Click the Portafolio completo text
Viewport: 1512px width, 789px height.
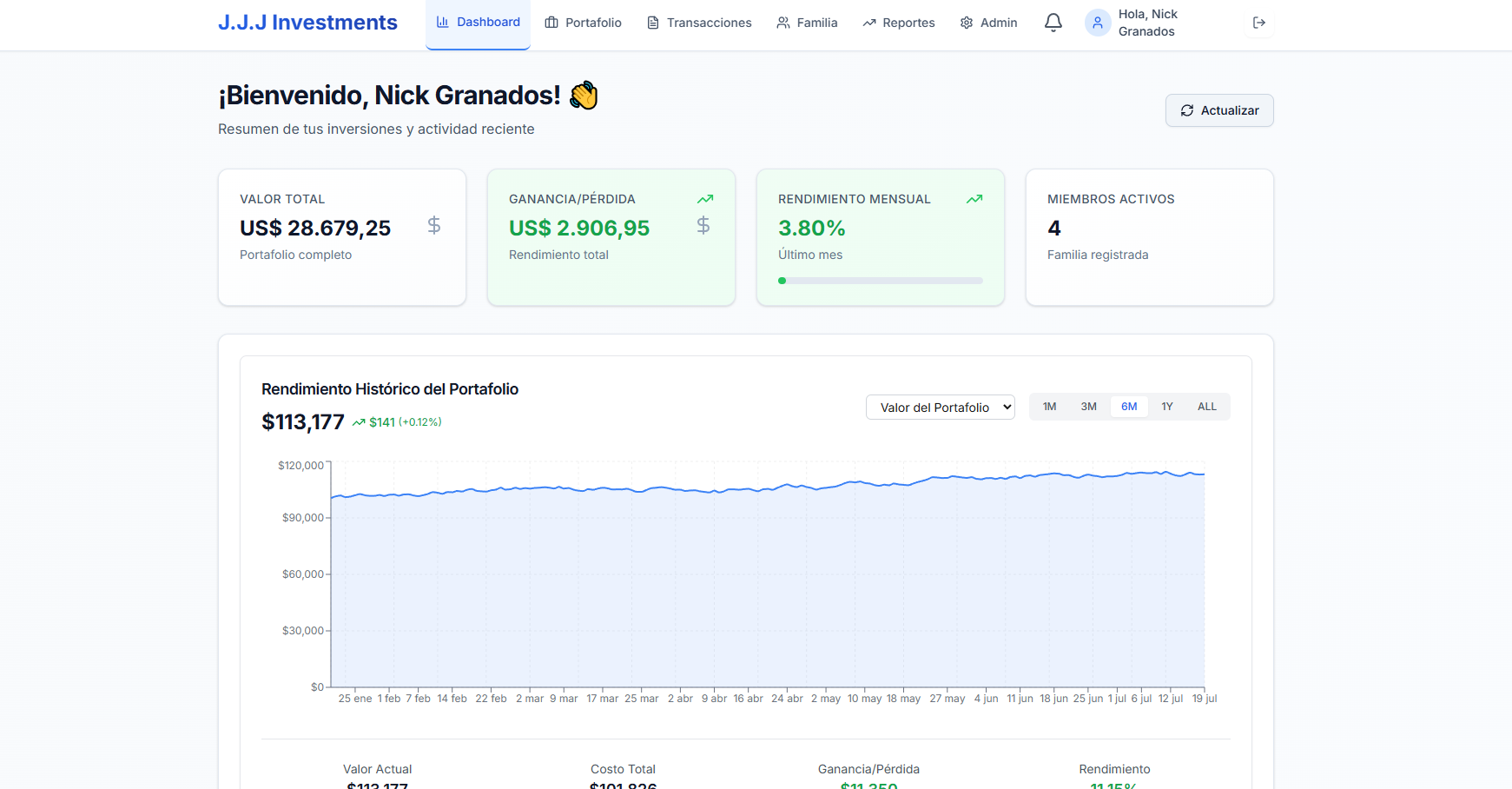(295, 255)
